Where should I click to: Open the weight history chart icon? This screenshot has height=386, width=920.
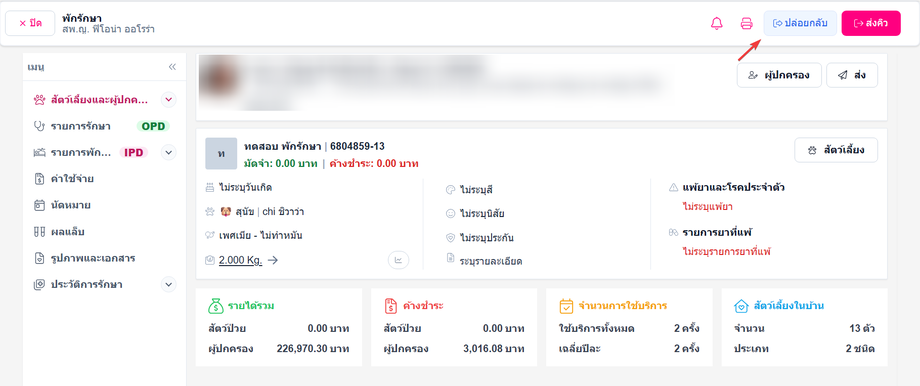(398, 260)
